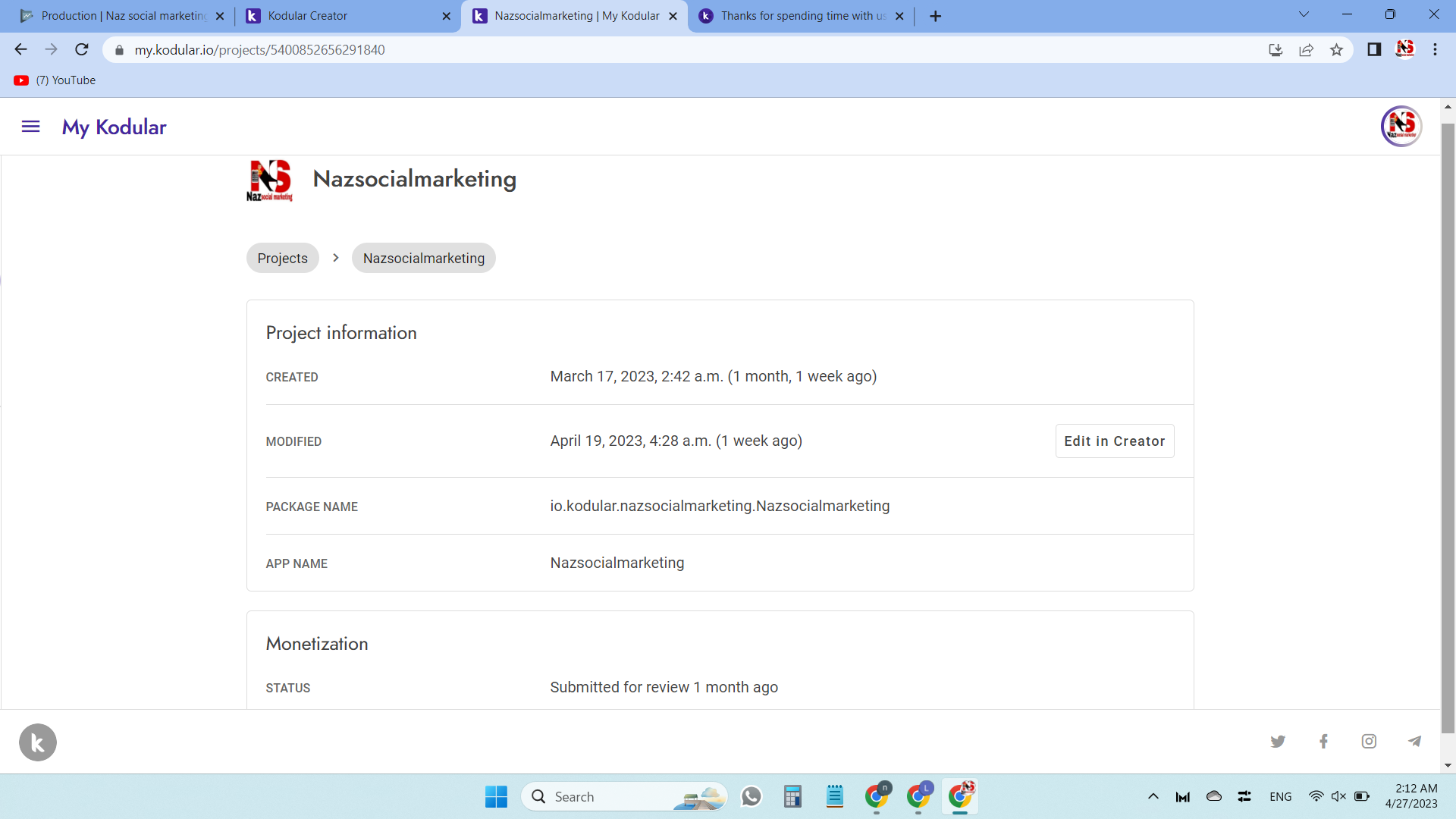This screenshot has width=1456, height=819.
Task: Open Wi-Fi network settings
Action: coord(1316,797)
